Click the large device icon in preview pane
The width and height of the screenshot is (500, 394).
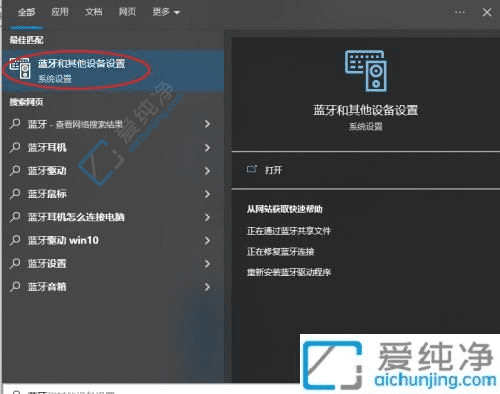click(x=366, y=71)
